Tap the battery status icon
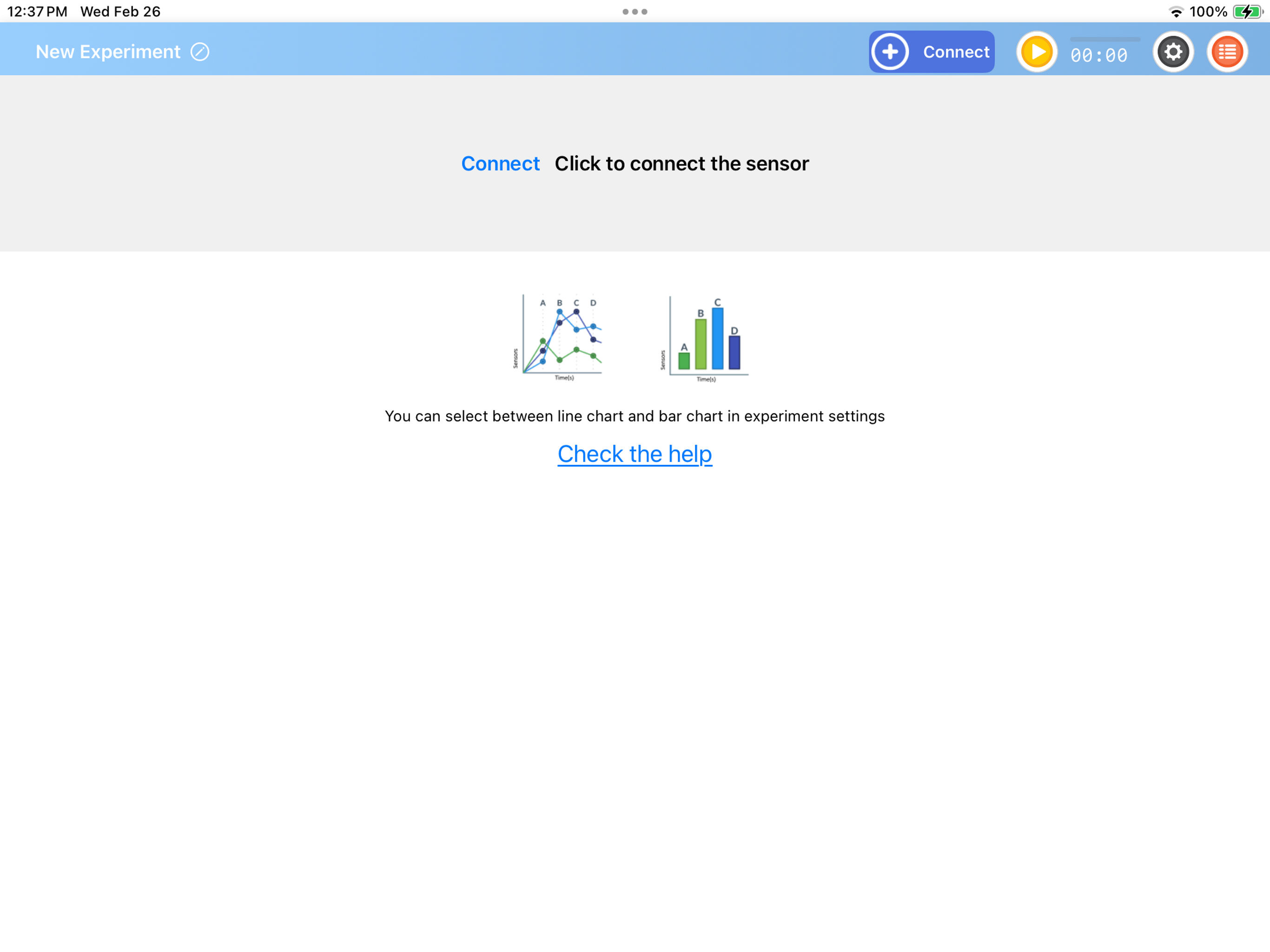This screenshot has height=952, width=1270. tap(1248, 12)
